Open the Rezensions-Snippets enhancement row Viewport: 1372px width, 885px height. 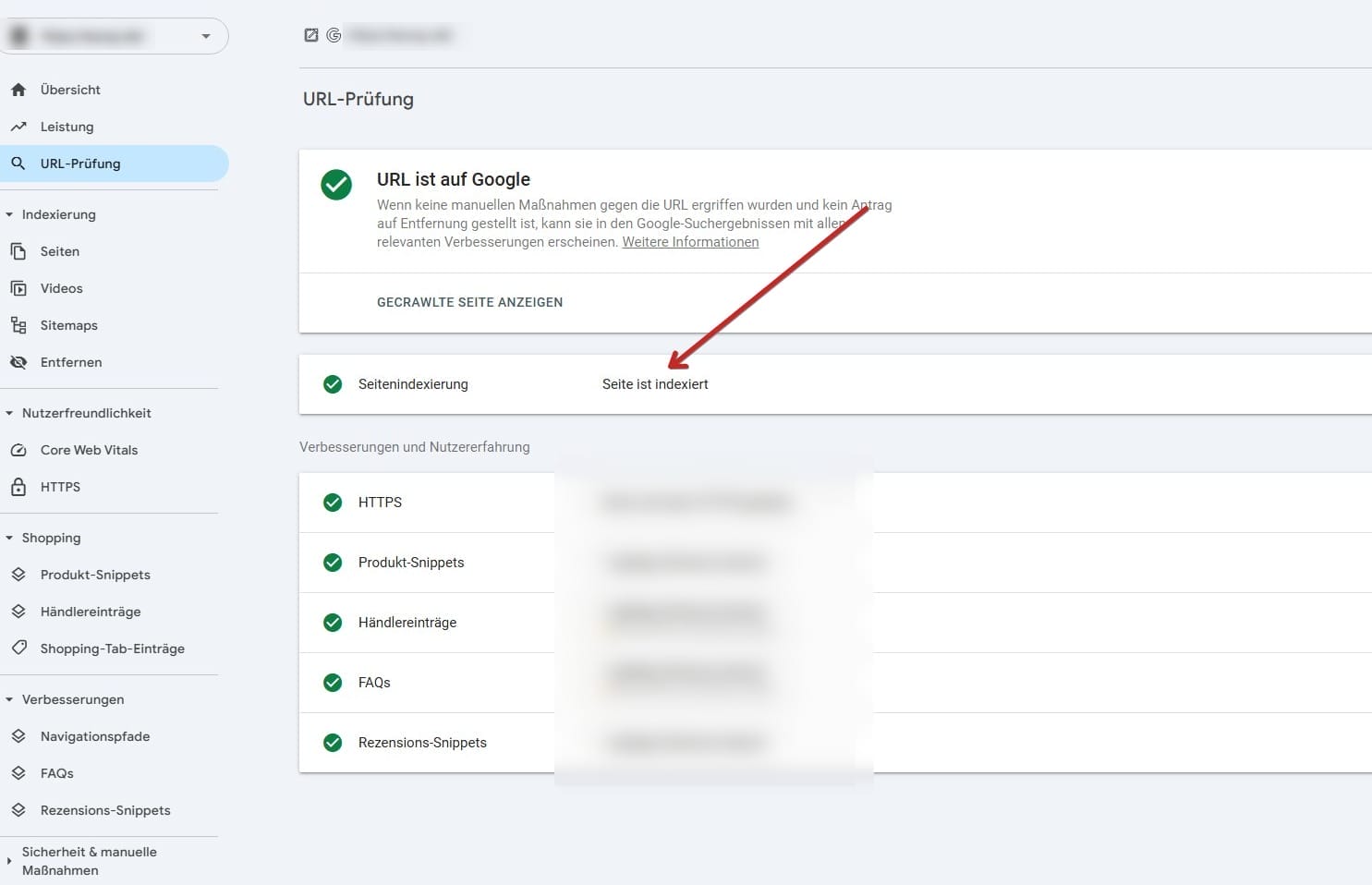pos(422,743)
